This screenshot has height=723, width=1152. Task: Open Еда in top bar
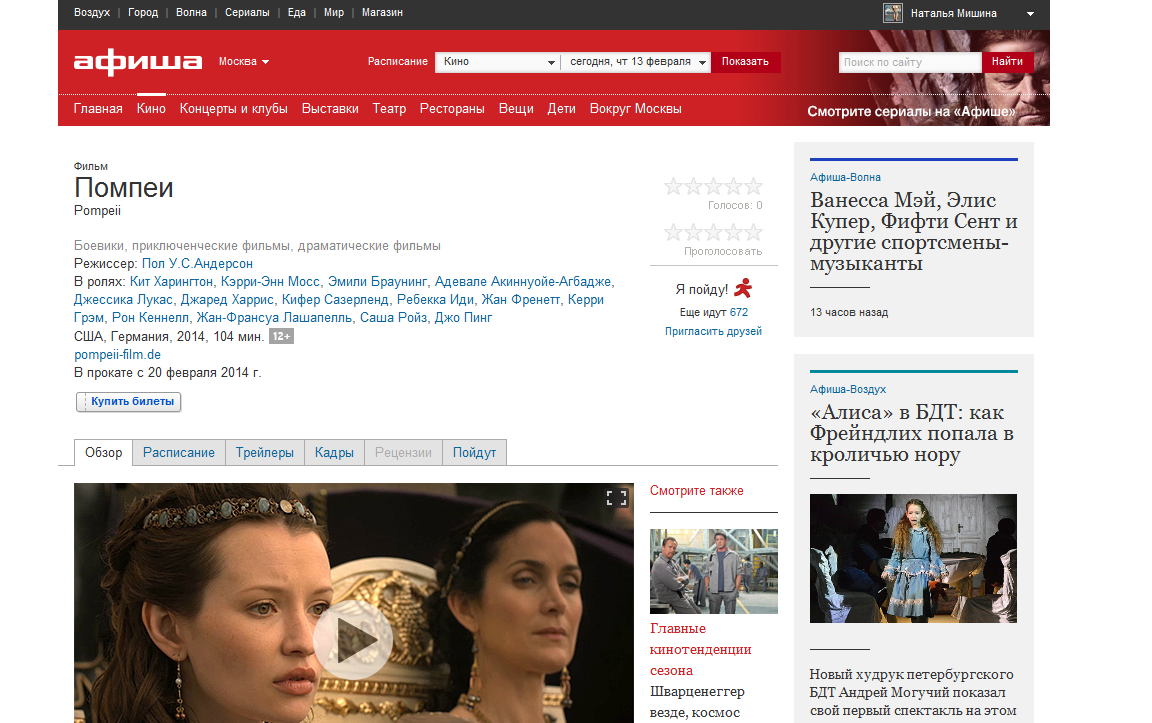297,12
